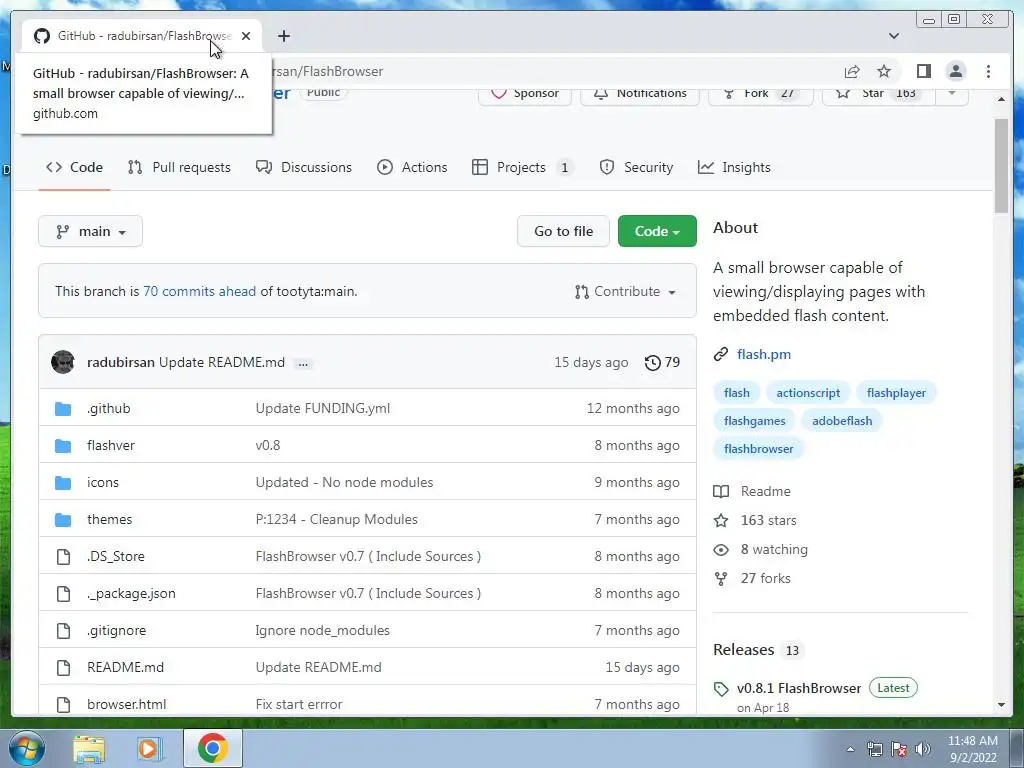
Task: Expand the green Code dropdown button
Action: point(657,231)
